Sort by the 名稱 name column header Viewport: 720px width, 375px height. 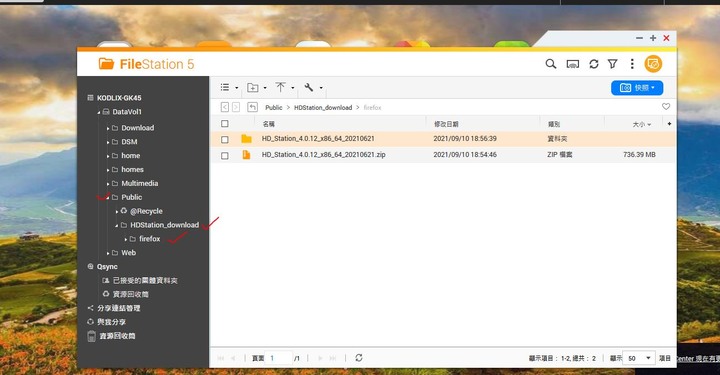(269, 124)
